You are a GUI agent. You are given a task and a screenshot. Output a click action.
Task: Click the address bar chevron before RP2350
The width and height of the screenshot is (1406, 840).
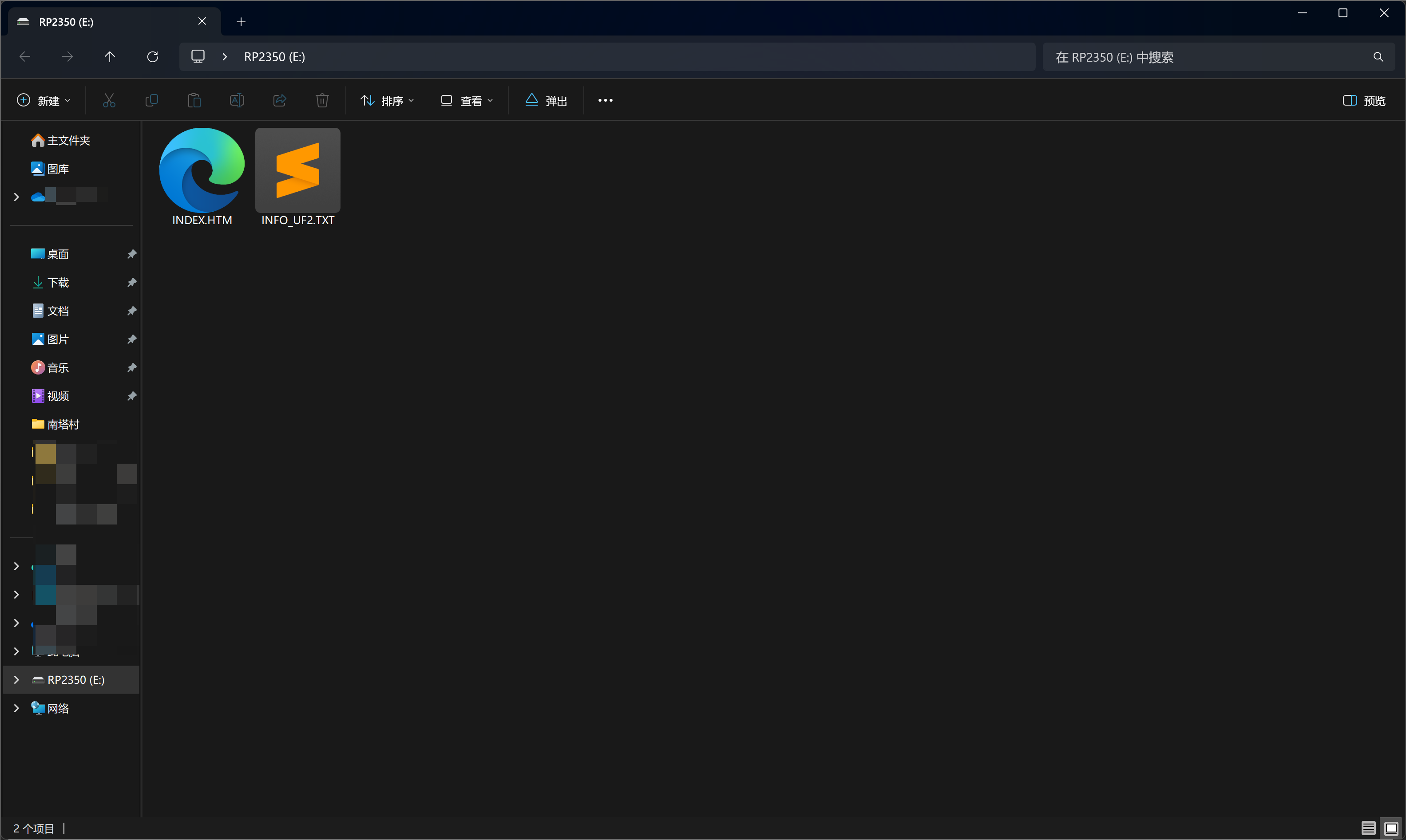point(225,57)
